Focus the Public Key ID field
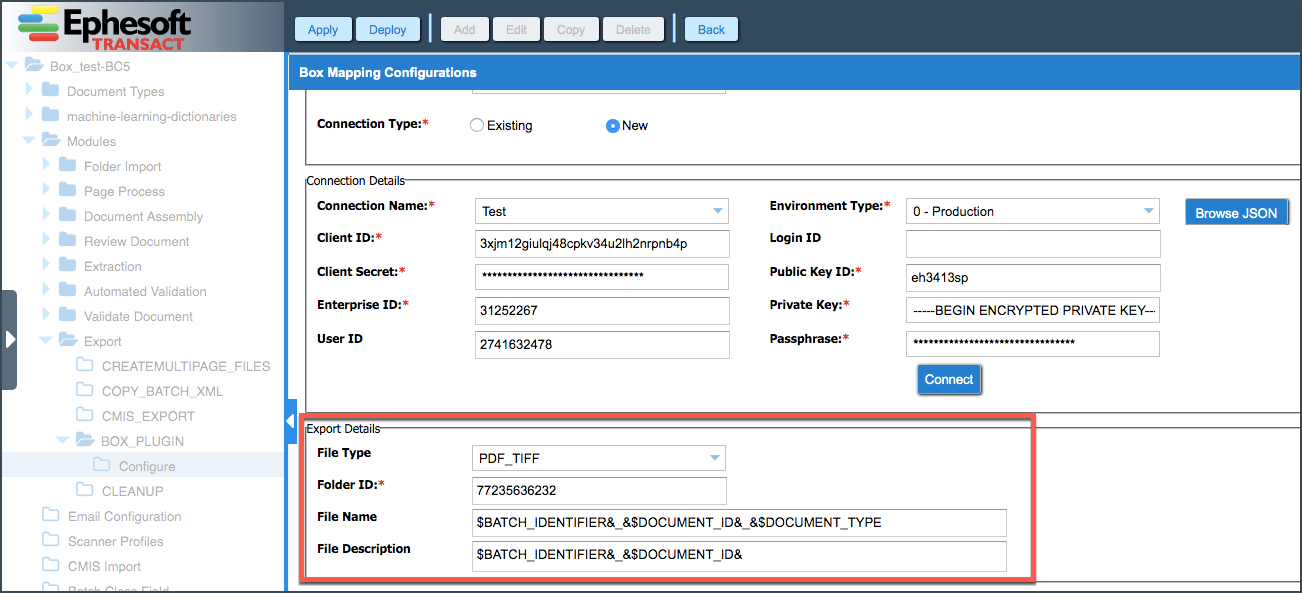 [1033, 277]
